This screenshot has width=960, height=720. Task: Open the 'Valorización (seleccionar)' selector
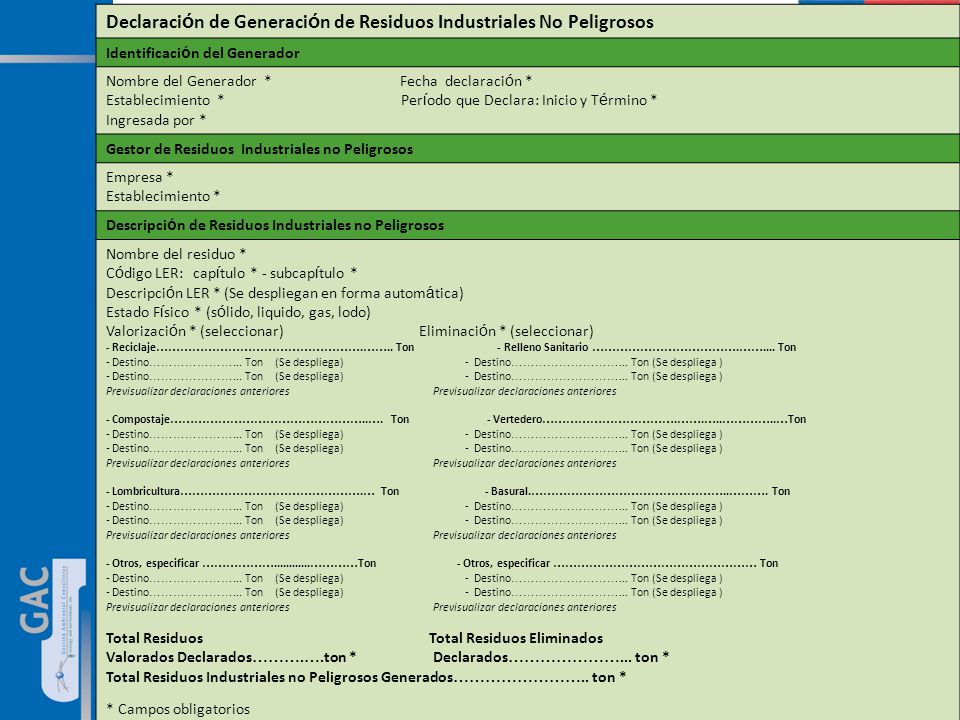coord(195,331)
